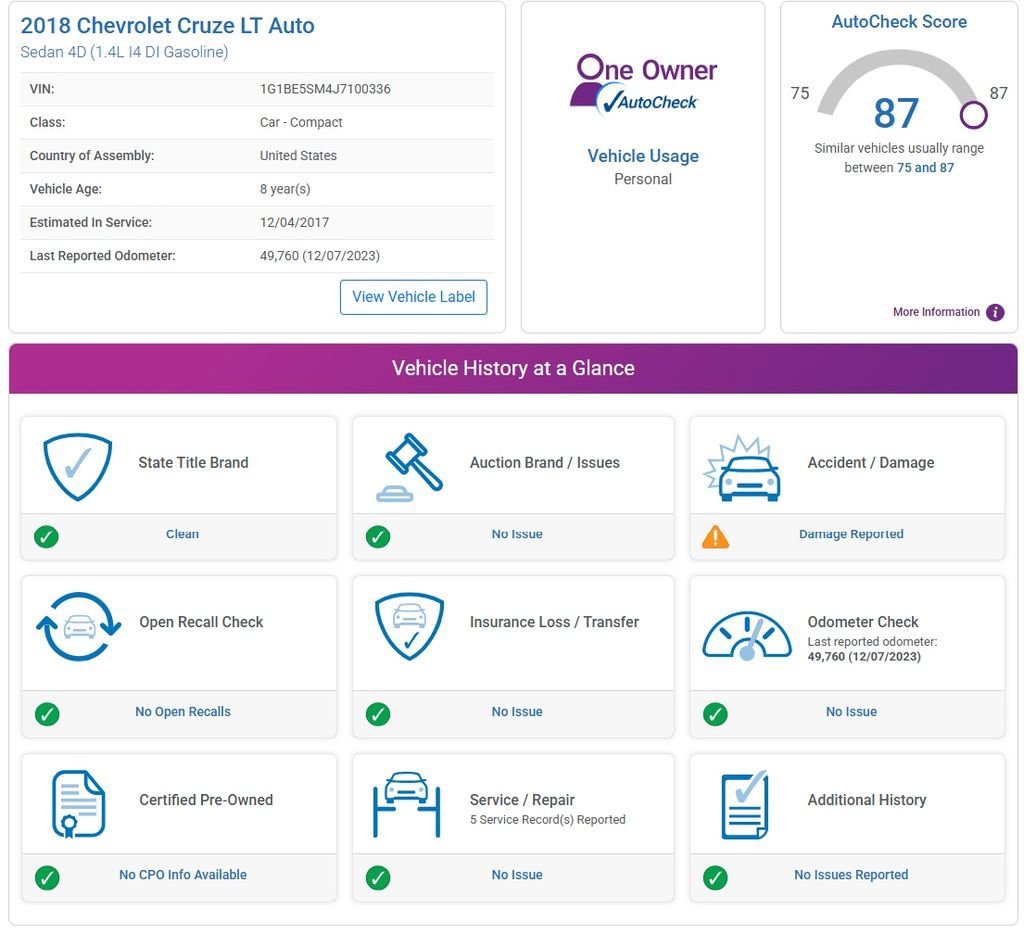Image resolution: width=1024 pixels, height=931 pixels.
Task: Click the Vehicle Usage heading
Action: click(643, 156)
